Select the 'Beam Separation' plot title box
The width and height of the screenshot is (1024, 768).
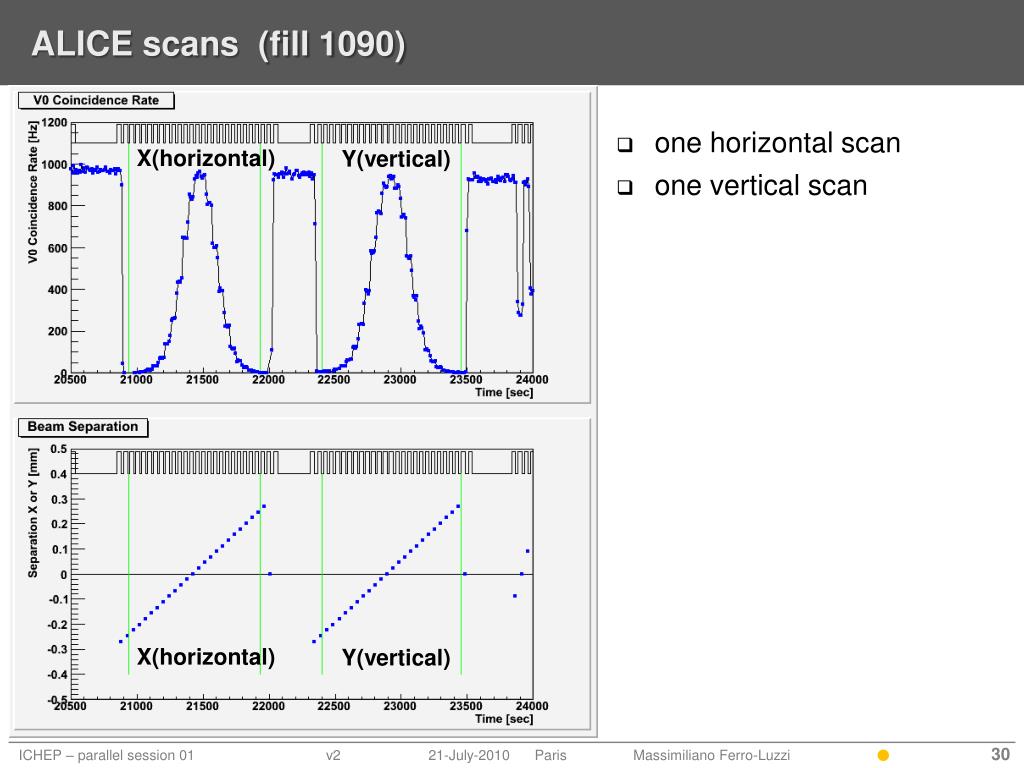click(x=83, y=427)
